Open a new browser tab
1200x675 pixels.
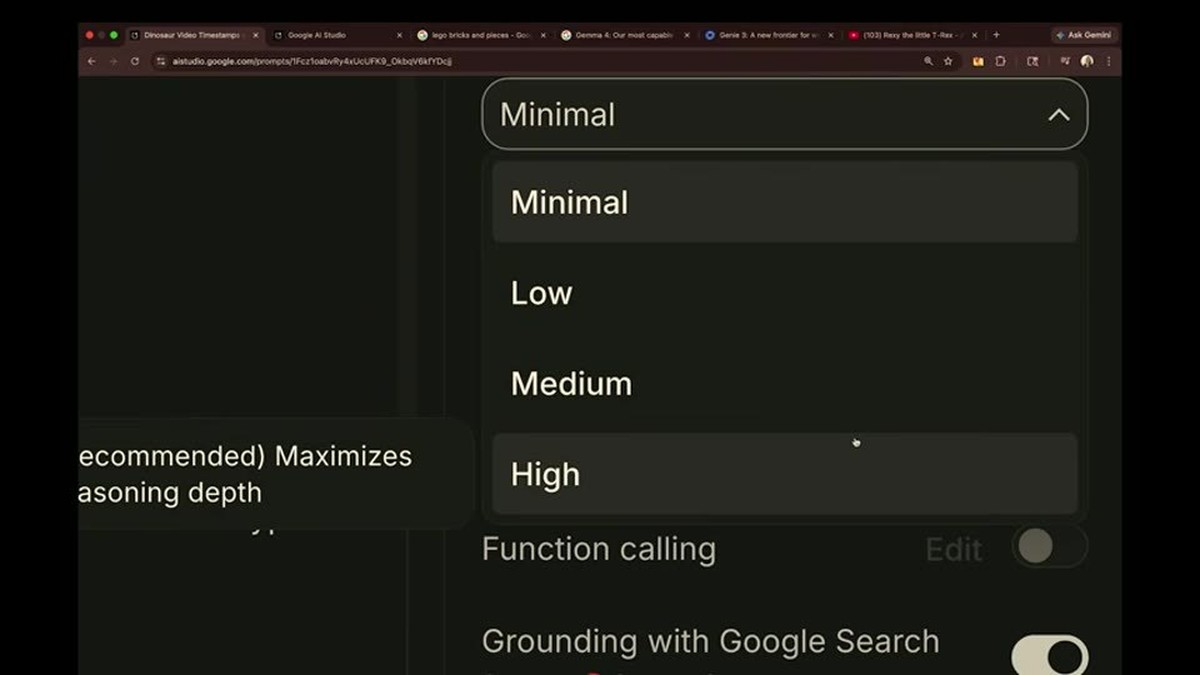pos(996,35)
